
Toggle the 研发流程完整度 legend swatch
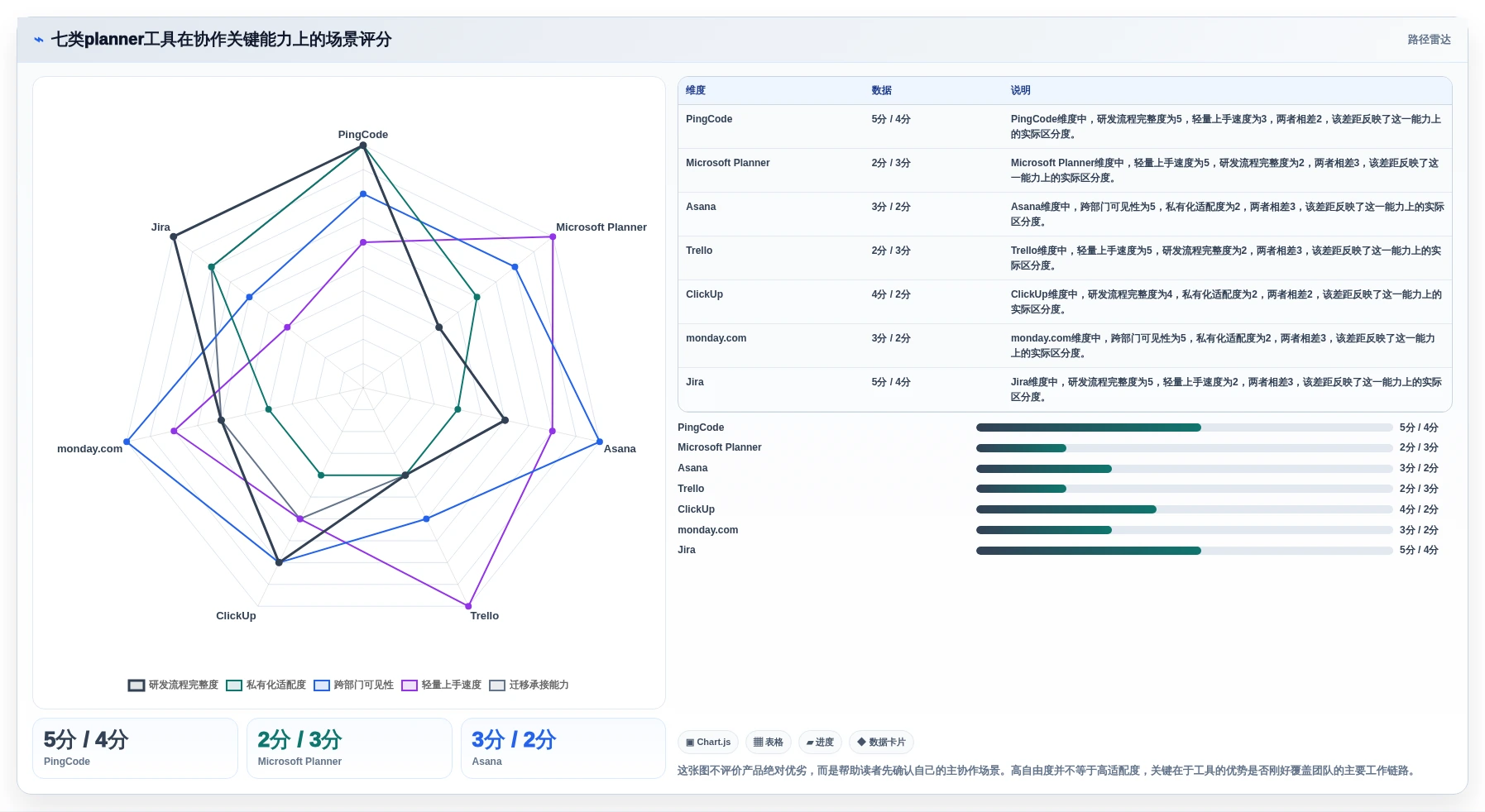click(137, 685)
